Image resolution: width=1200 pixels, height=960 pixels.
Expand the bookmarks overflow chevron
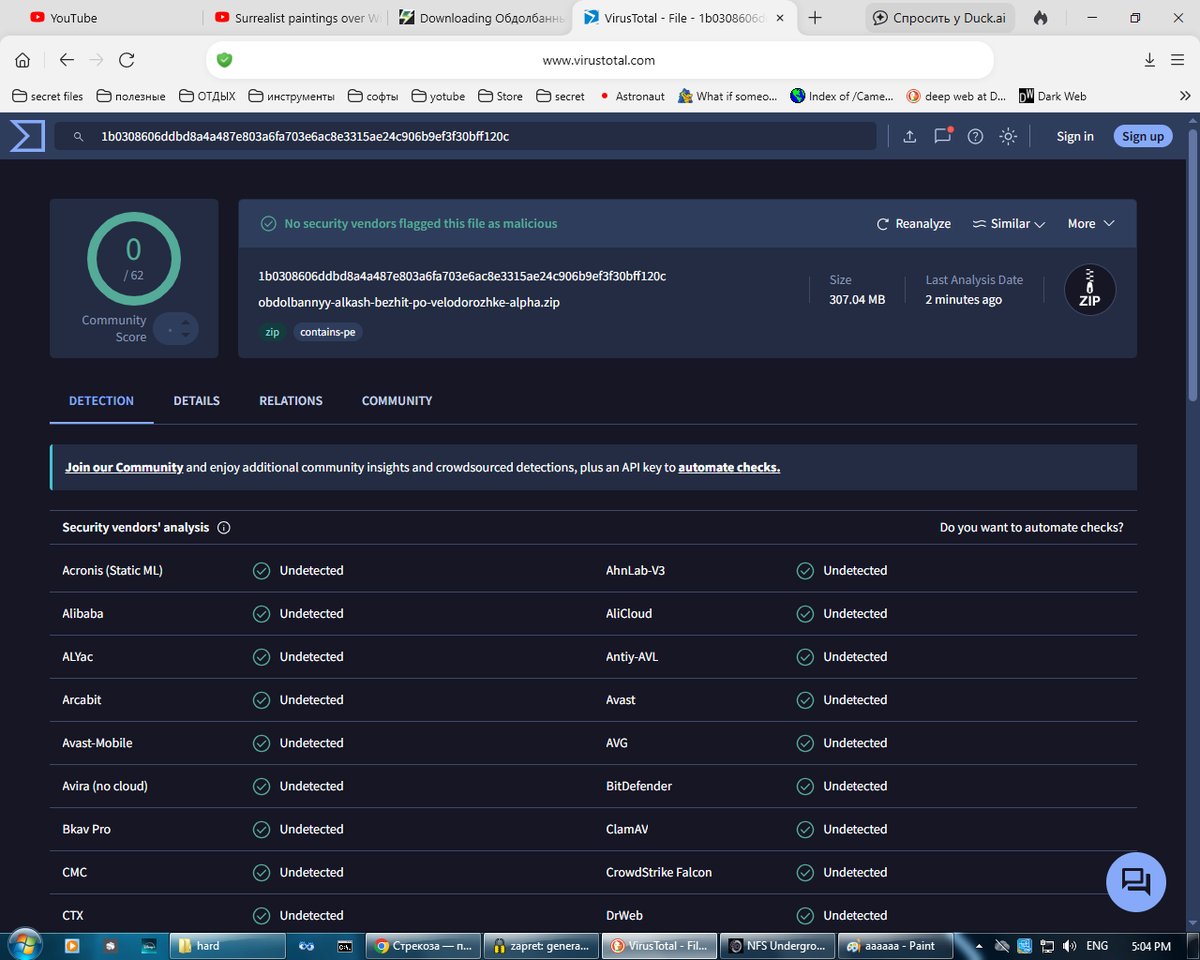pyautogui.click(x=1185, y=96)
